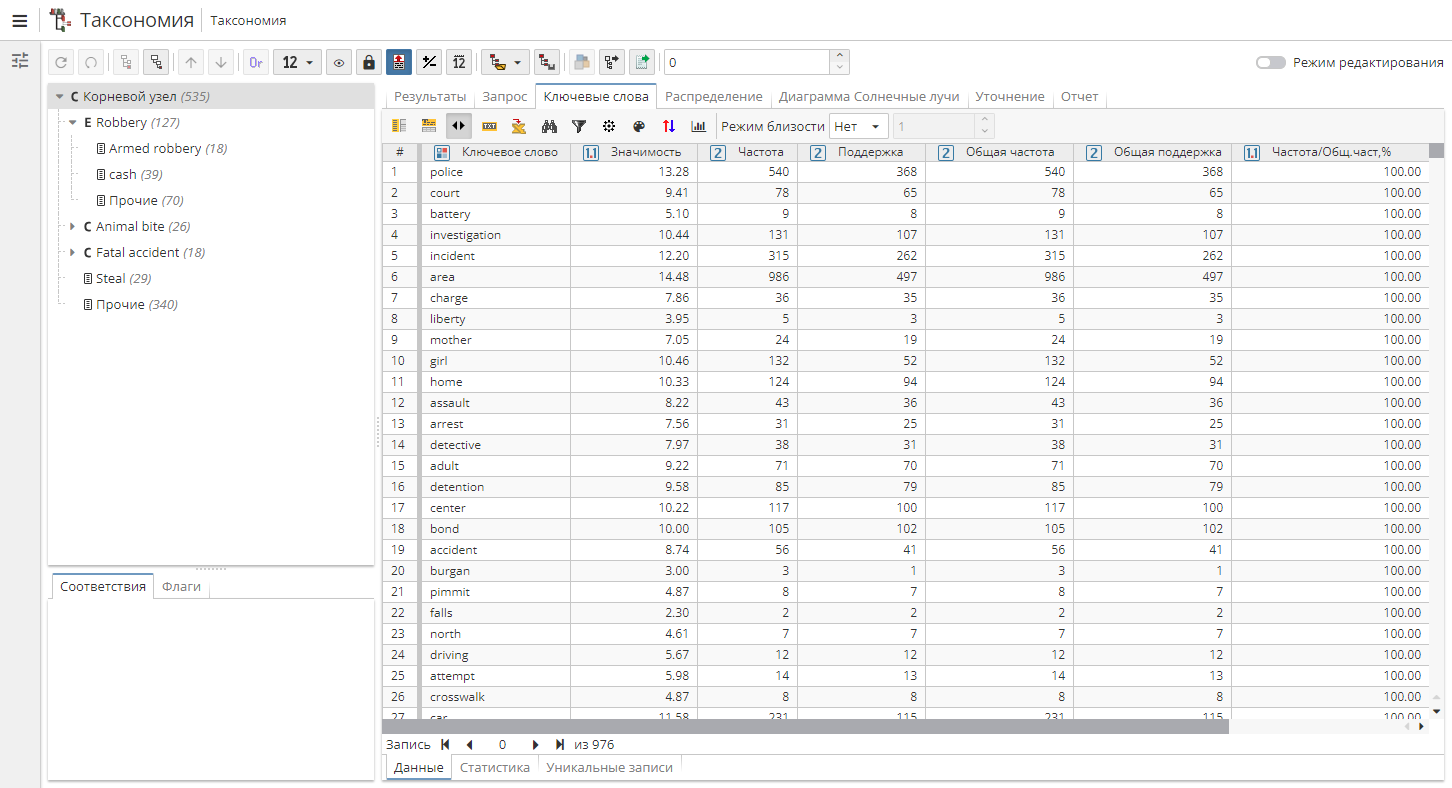Expand the Animal bite node
The image size is (1452, 788).
(72, 227)
